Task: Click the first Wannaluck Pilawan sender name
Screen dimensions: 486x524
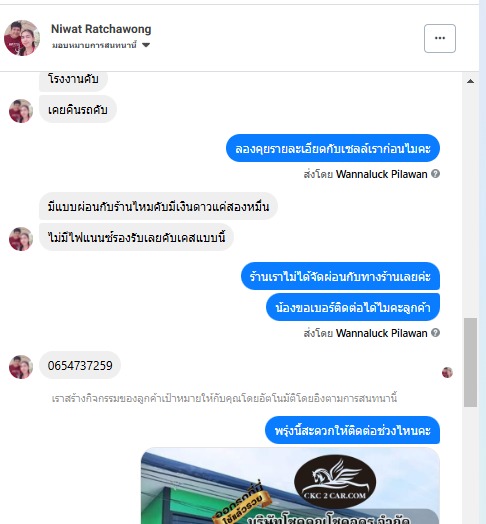Action: point(381,174)
